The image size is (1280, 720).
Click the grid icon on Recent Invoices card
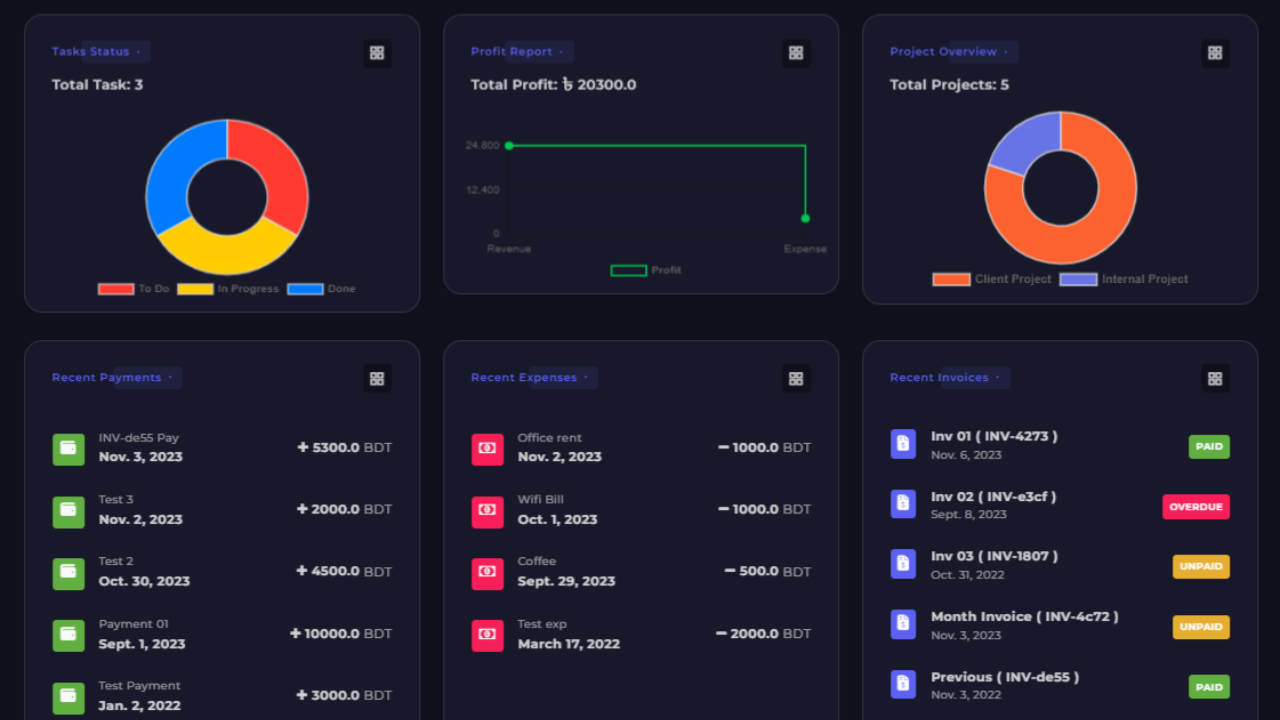click(1215, 378)
